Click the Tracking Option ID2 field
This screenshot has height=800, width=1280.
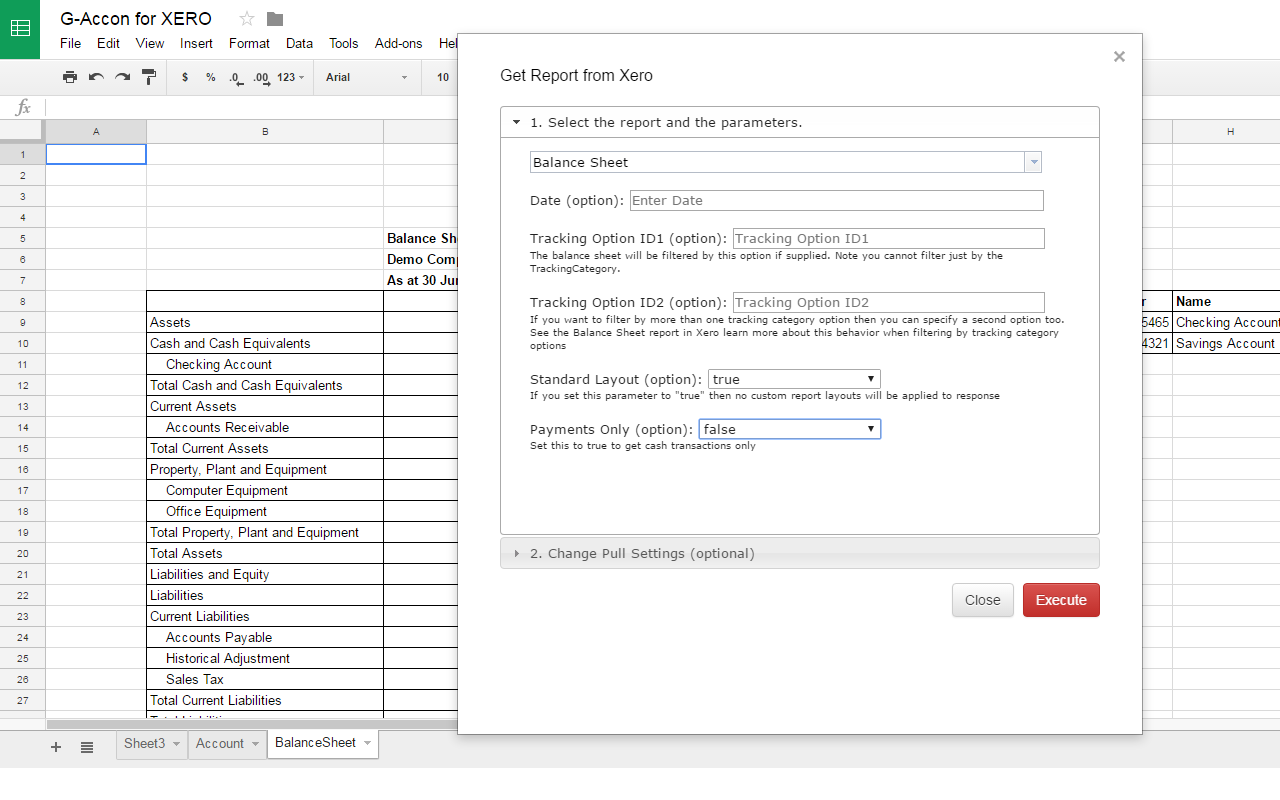click(888, 302)
